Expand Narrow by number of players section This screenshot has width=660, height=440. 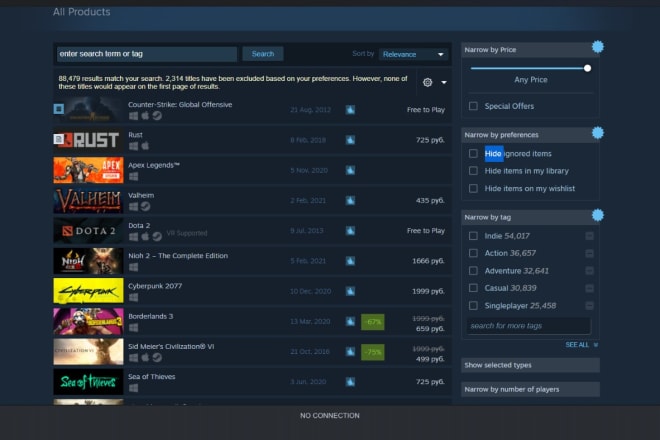[x=530, y=389]
